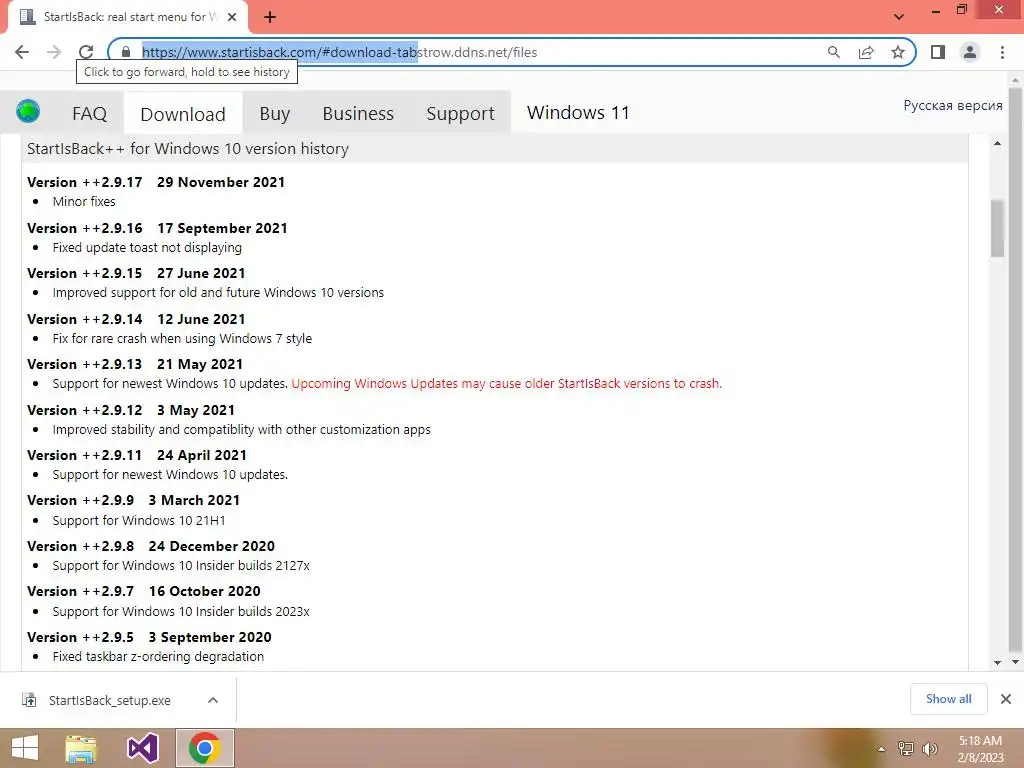Image resolution: width=1024 pixels, height=768 pixels.
Task: Close the downloads bar
Action: click(1006, 699)
